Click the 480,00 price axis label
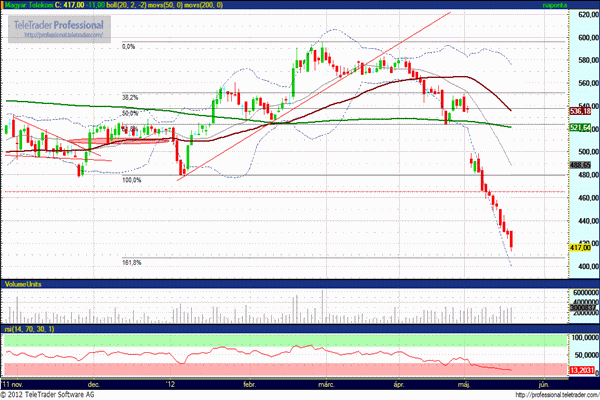The image size is (600, 400). tap(589, 175)
